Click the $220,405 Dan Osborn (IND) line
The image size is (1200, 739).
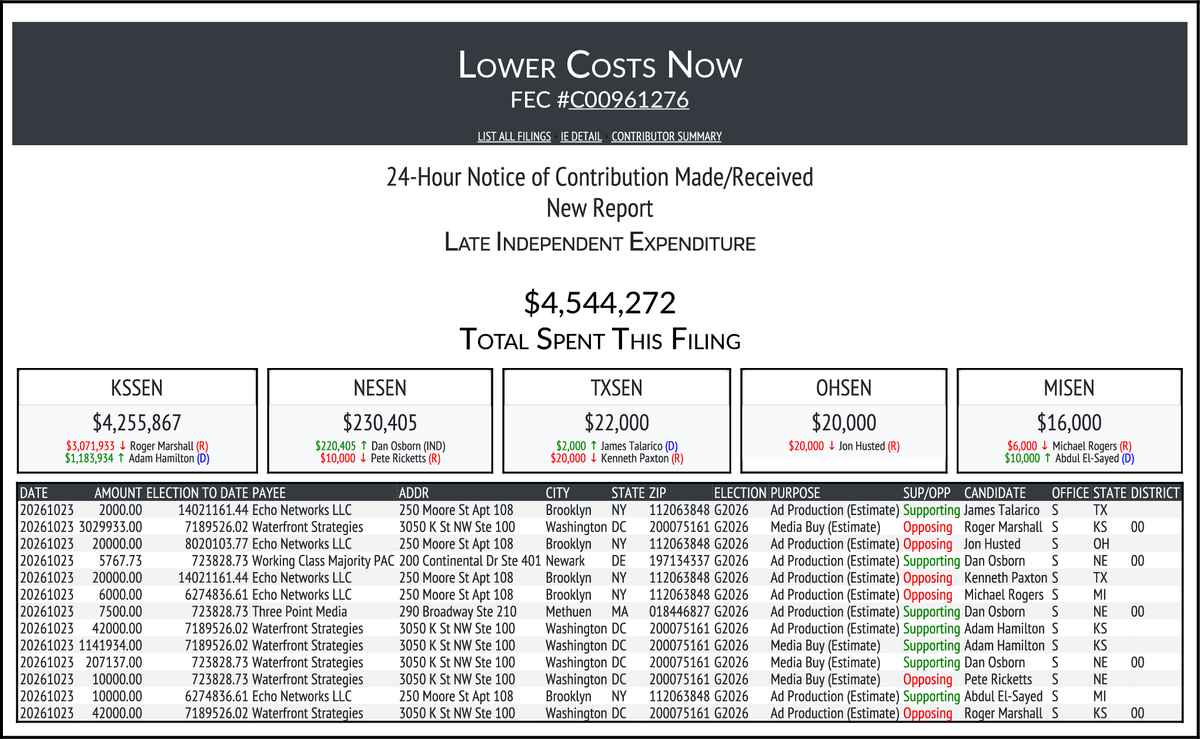pyautogui.click(x=380, y=446)
